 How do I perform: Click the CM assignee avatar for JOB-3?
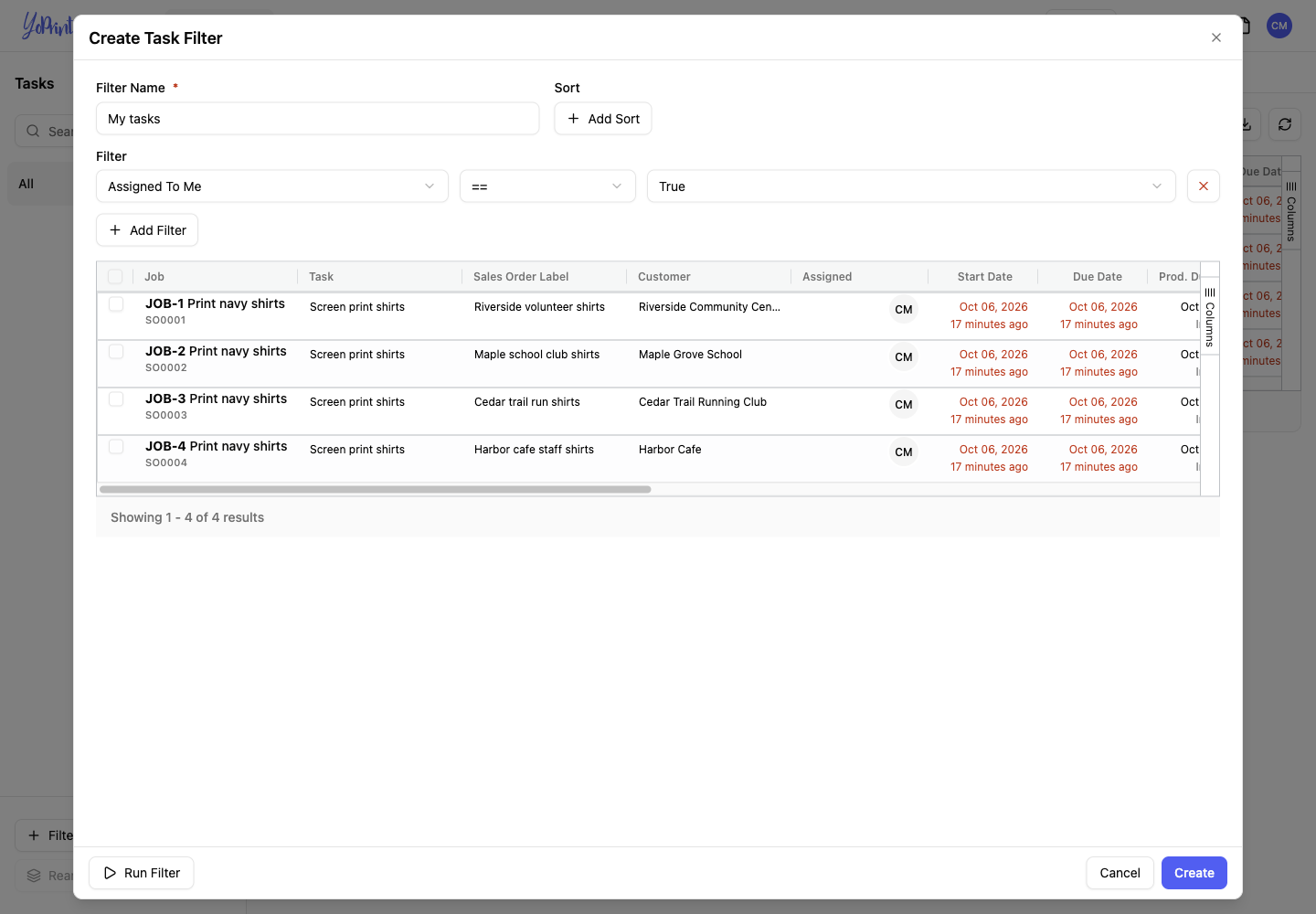[x=903, y=405]
